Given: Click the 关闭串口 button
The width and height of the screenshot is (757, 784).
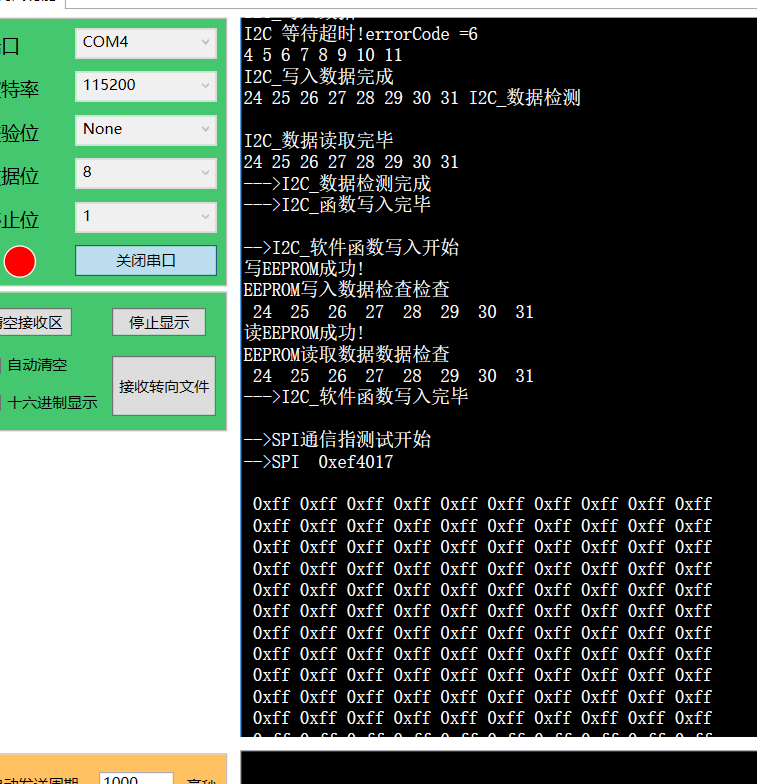Looking at the screenshot, I should tap(146, 260).
